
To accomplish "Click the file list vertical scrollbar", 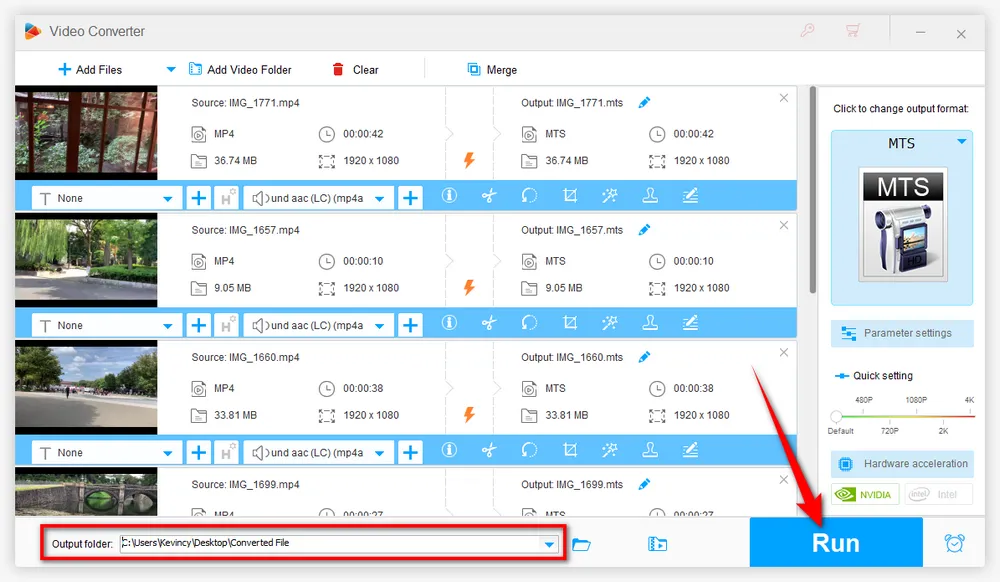I will coord(812,190).
